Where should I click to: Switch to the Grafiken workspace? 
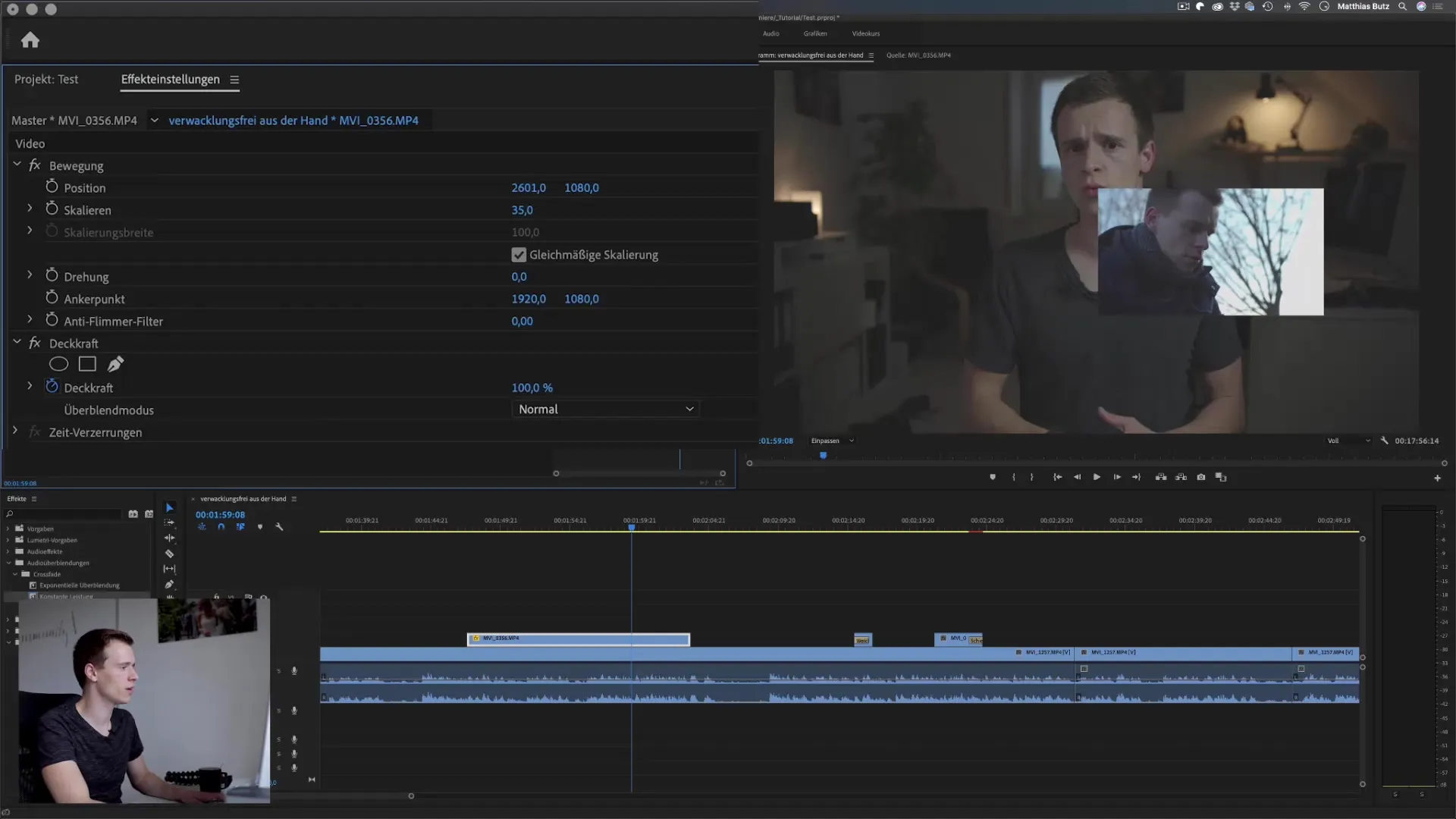[815, 33]
